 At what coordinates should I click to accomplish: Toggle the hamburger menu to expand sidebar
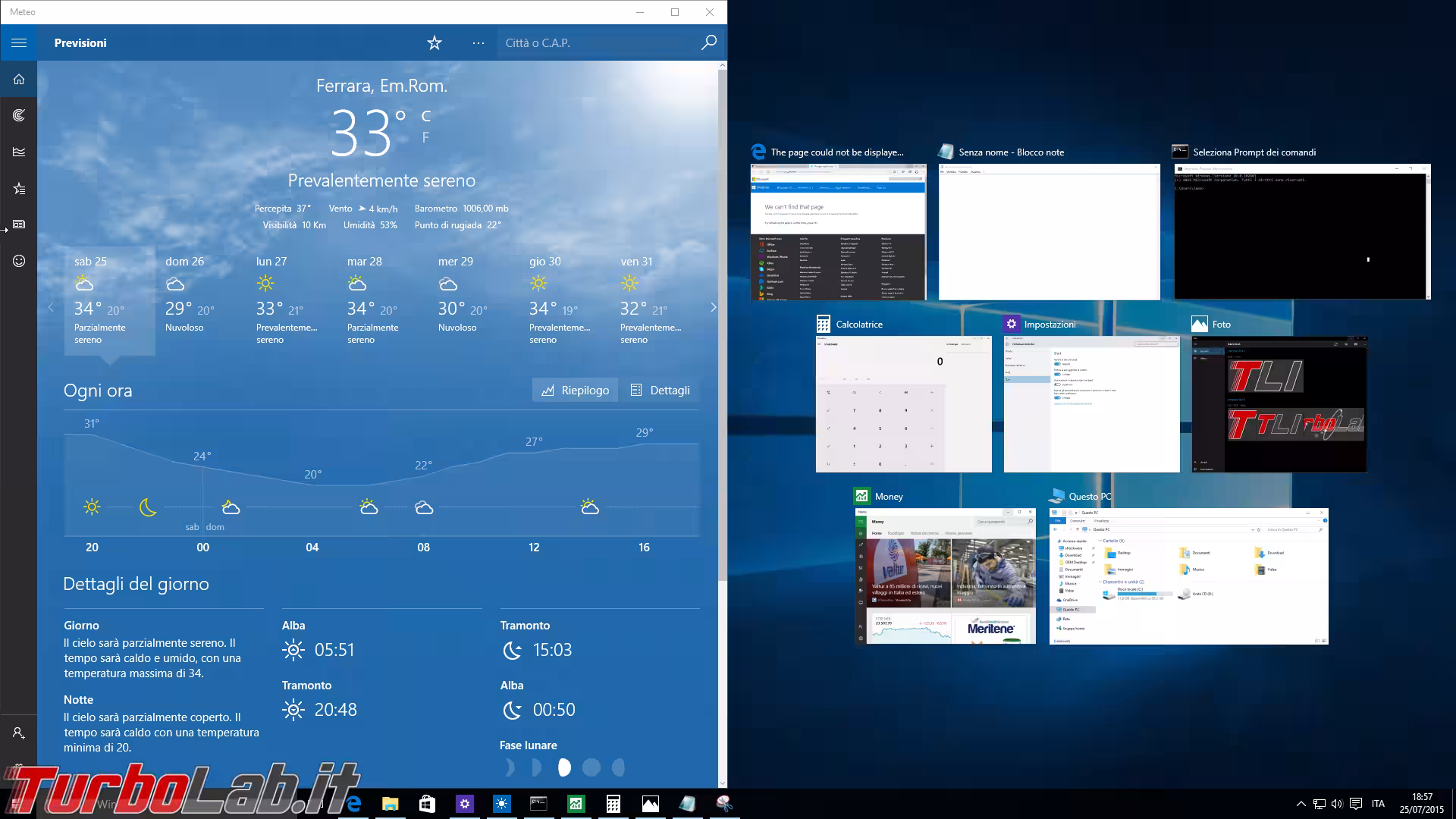click(x=18, y=42)
